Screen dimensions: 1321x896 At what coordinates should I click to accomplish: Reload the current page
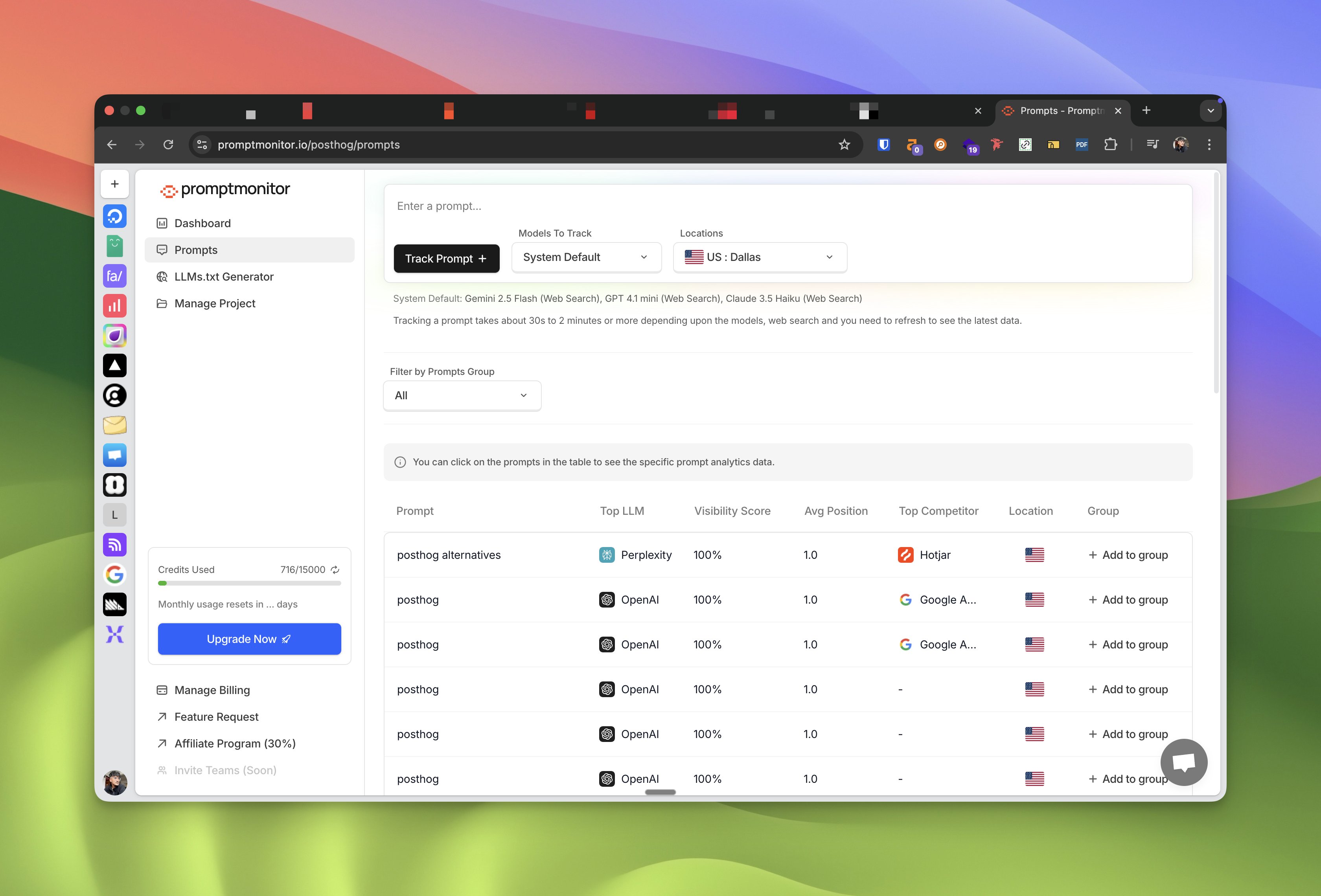point(168,145)
